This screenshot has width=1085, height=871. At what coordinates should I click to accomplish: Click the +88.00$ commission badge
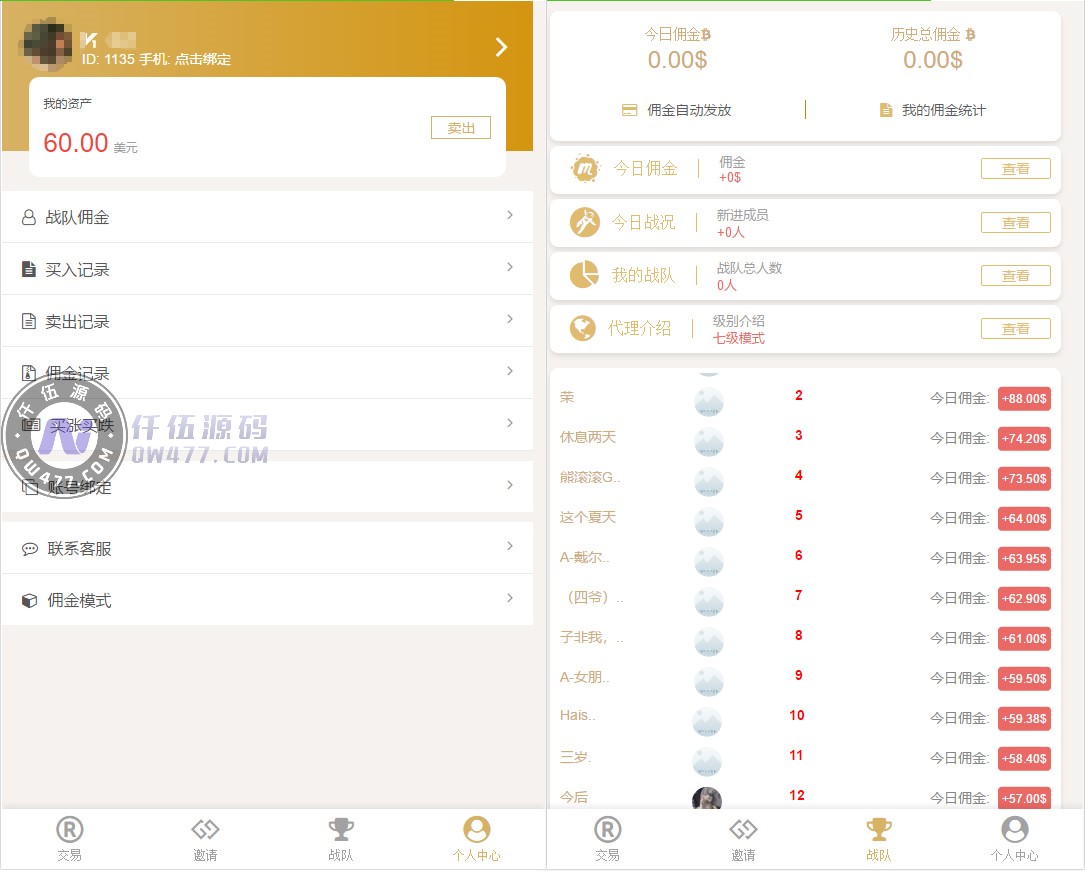point(1024,398)
